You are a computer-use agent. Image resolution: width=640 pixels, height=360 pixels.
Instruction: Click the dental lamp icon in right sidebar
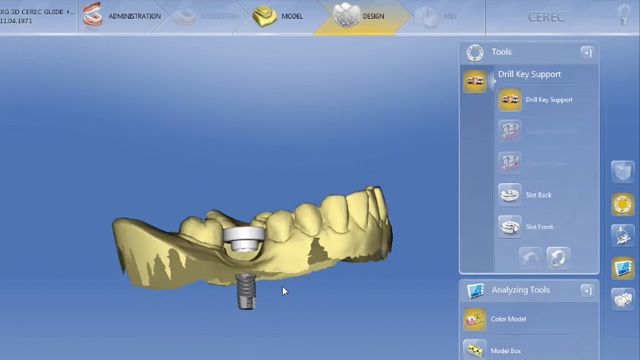pos(622,236)
